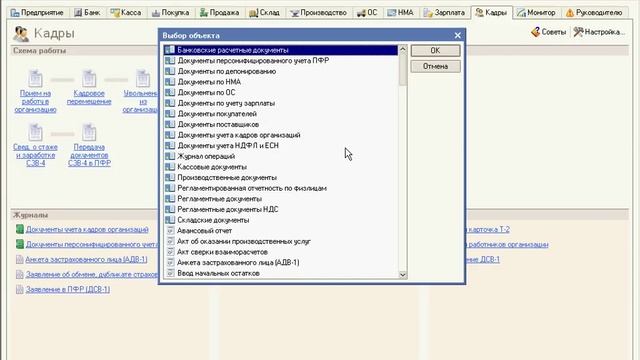Click journal icon beside 'Документы по ОС'

tap(170, 92)
